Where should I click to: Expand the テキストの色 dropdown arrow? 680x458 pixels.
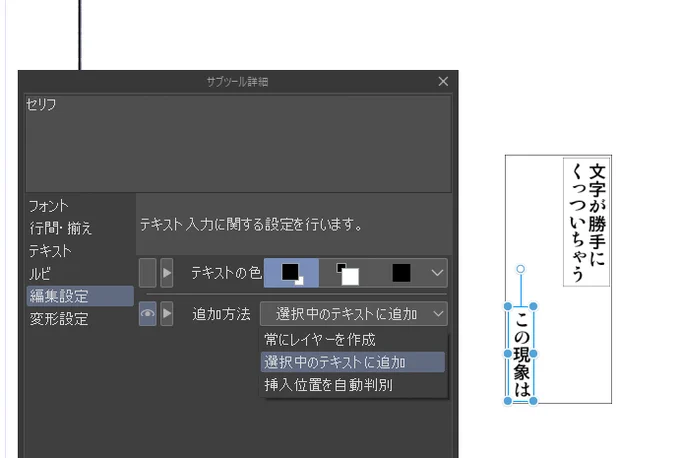point(437,273)
